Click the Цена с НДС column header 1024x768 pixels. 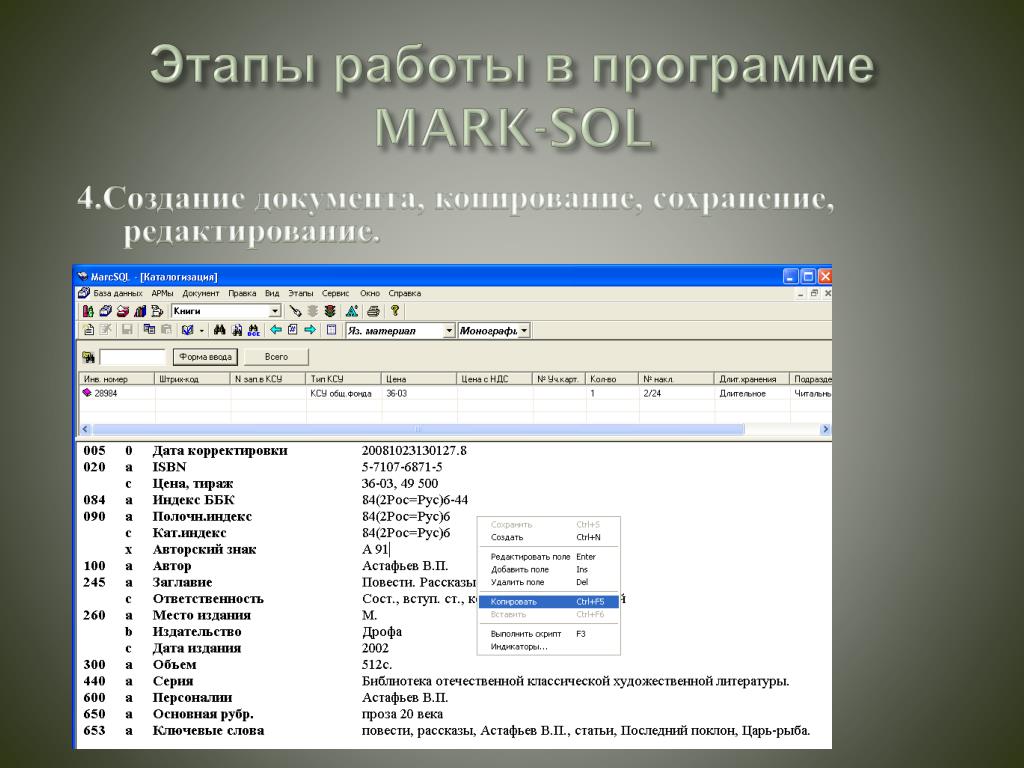[x=494, y=379]
